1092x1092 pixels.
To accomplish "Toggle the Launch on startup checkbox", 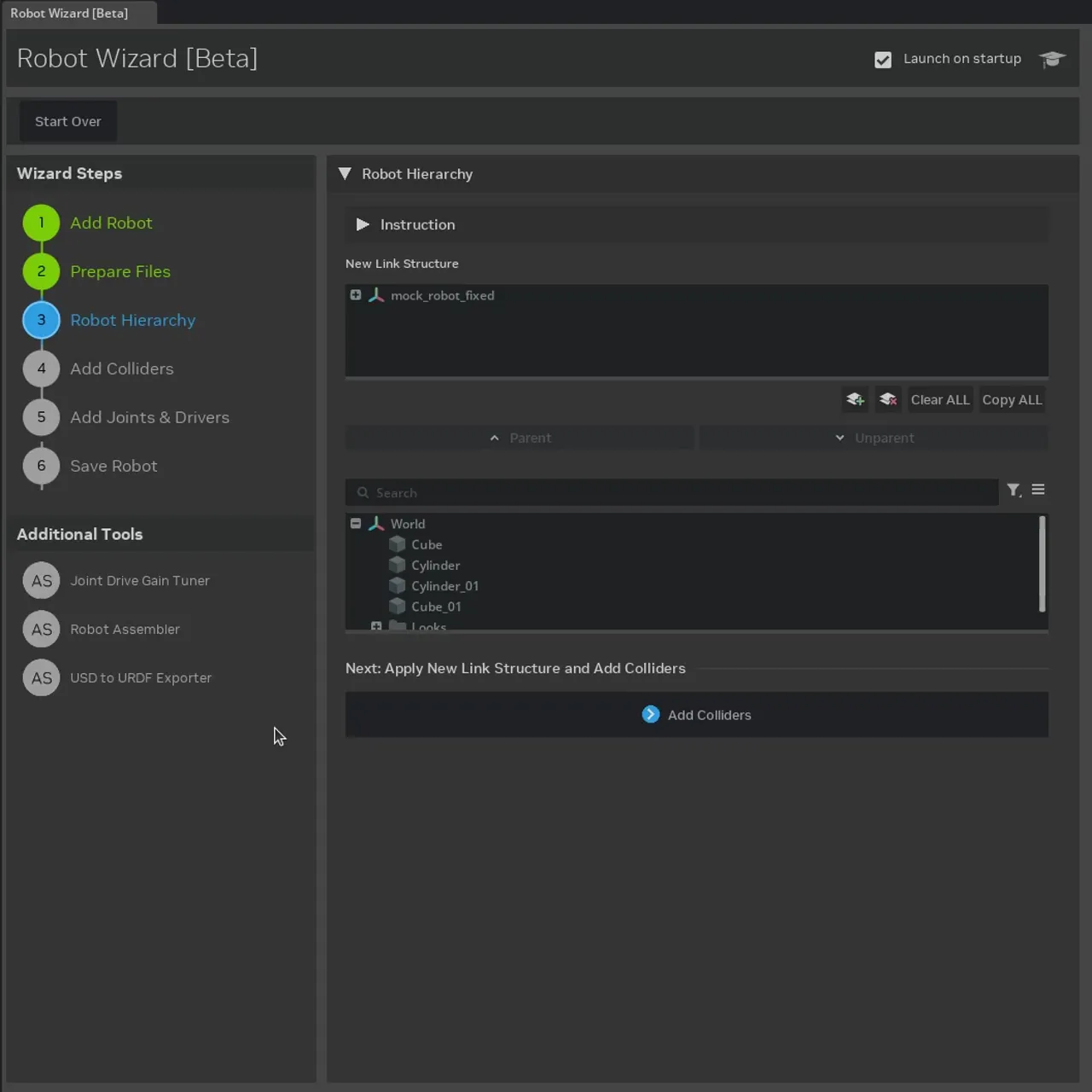I will pyautogui.click(x=883, y=60).
